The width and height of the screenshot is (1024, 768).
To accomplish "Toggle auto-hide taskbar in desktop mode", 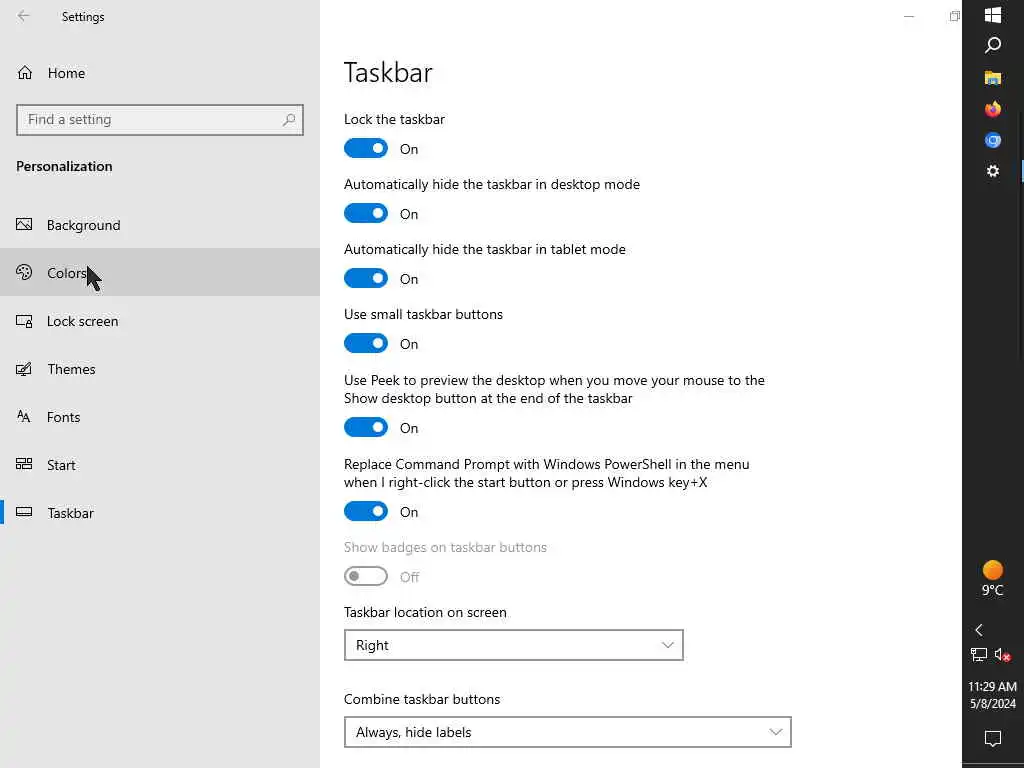I will click(x=366, y=214).
